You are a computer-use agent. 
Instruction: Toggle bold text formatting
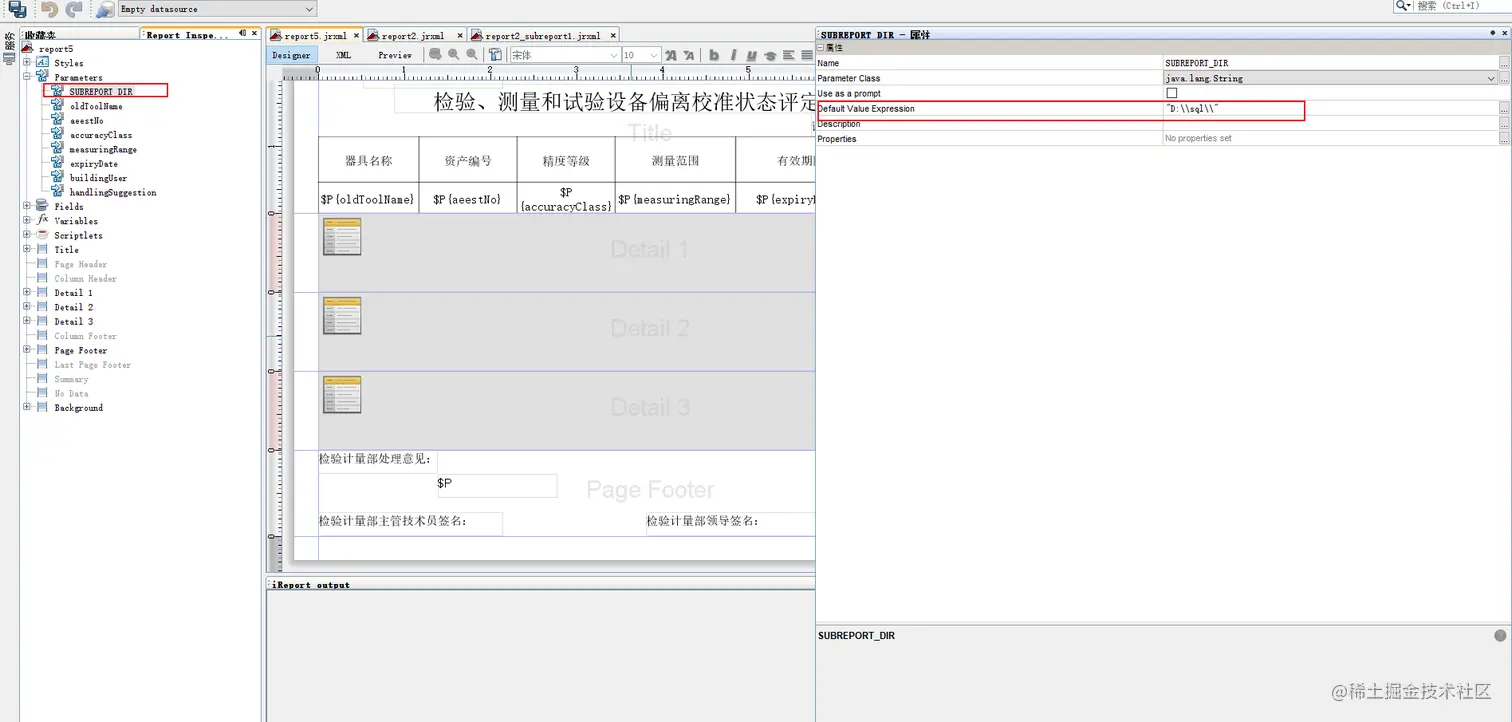[713, 55]
